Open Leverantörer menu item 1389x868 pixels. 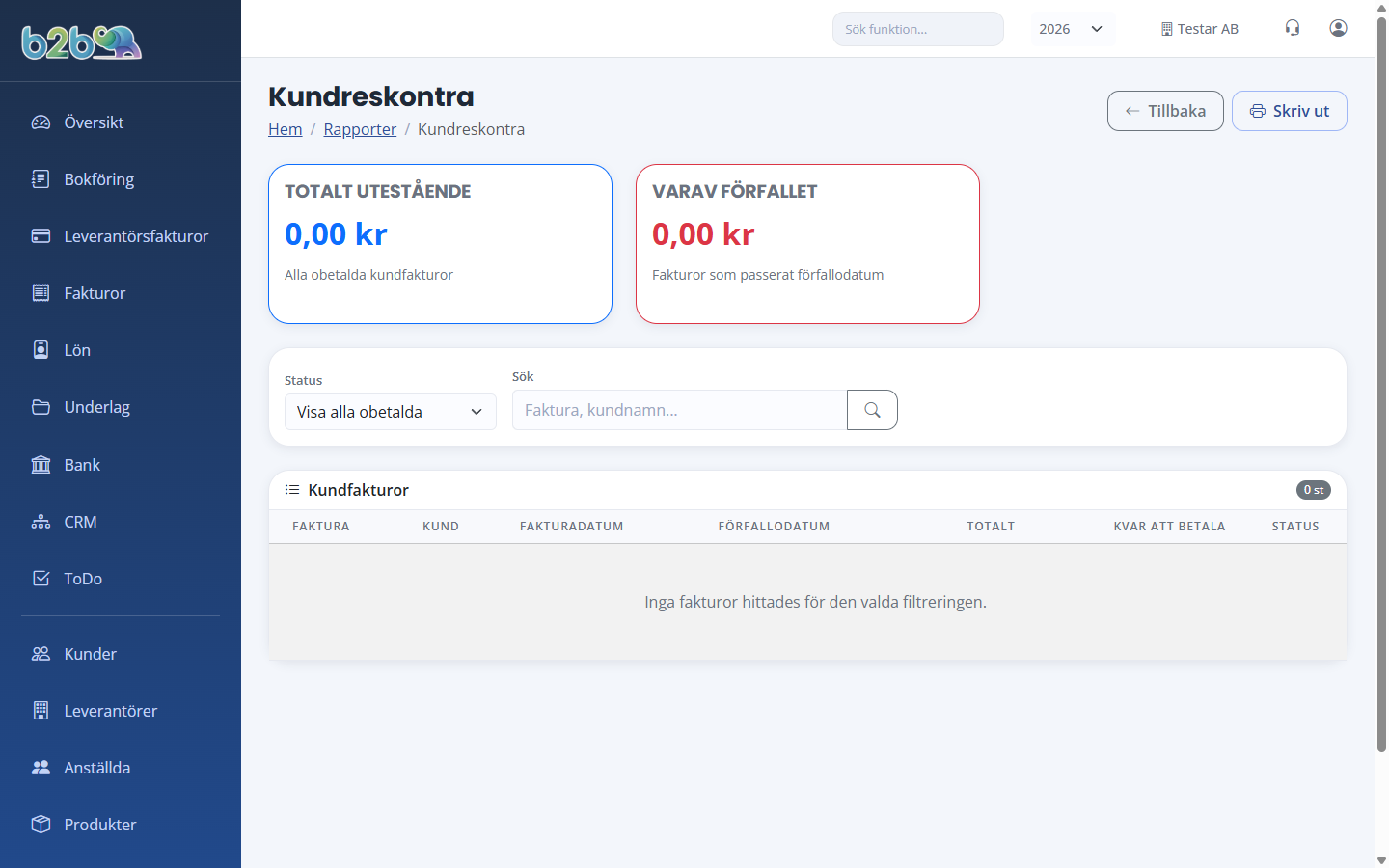[121, 711]
